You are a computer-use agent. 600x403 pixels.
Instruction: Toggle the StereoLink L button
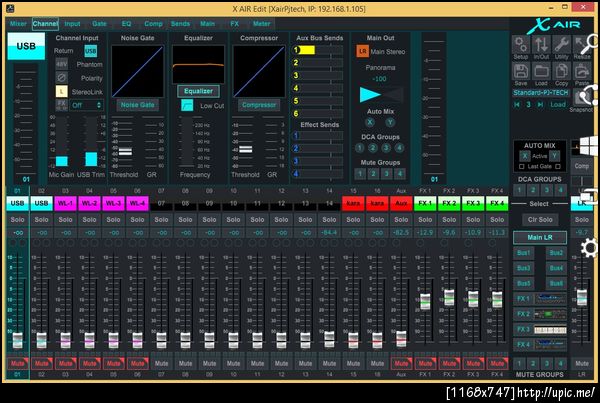tap(62, 91)
